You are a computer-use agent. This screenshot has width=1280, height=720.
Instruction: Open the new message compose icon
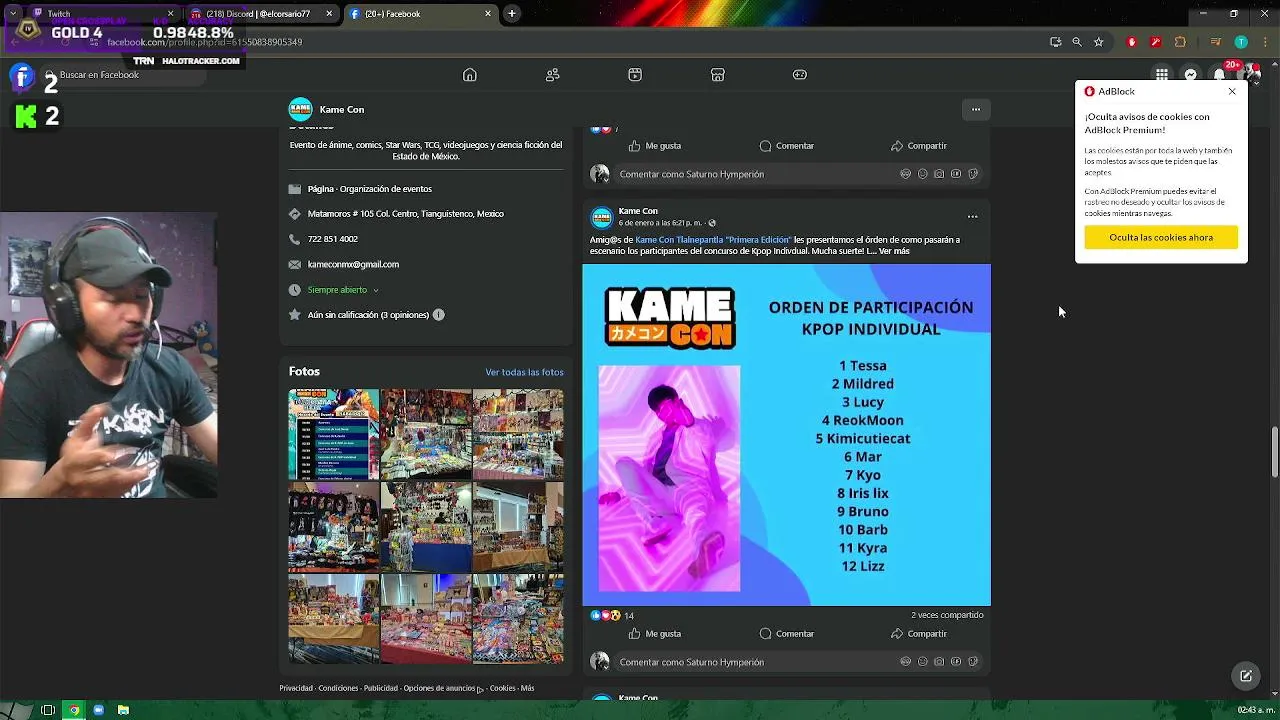coord(1246,676)
